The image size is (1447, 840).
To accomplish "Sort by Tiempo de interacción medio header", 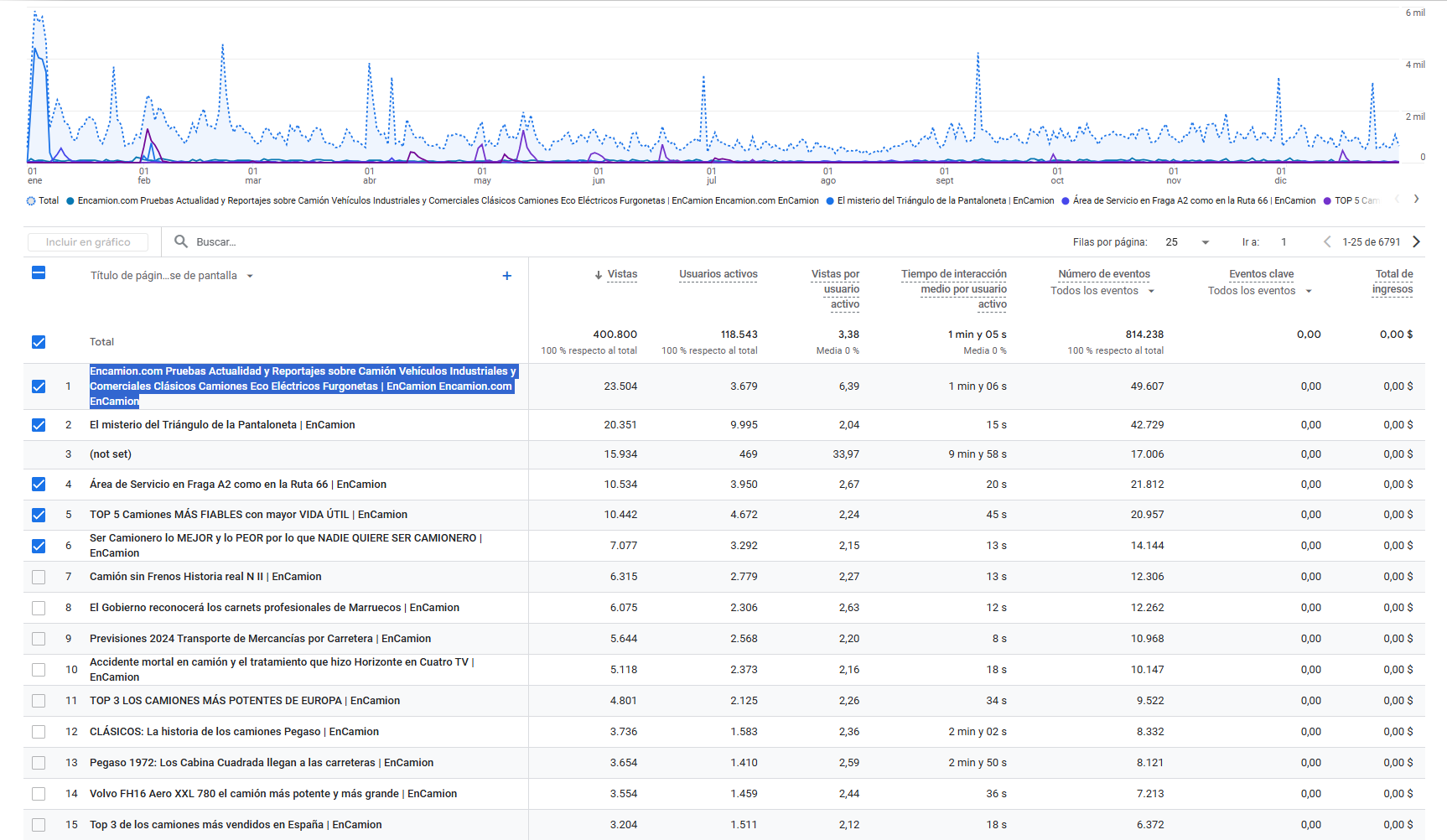I will point(954,289).
